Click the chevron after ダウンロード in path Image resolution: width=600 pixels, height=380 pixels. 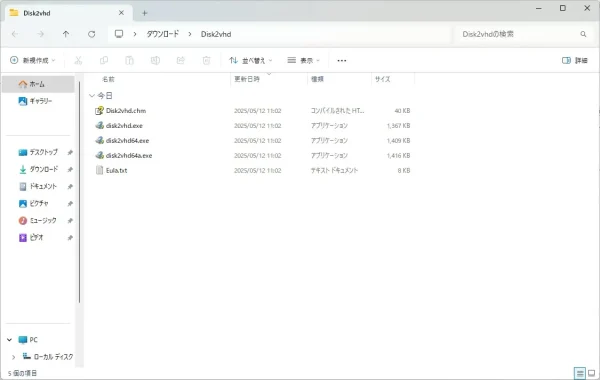pyautogui.click(x=190, y=34)
